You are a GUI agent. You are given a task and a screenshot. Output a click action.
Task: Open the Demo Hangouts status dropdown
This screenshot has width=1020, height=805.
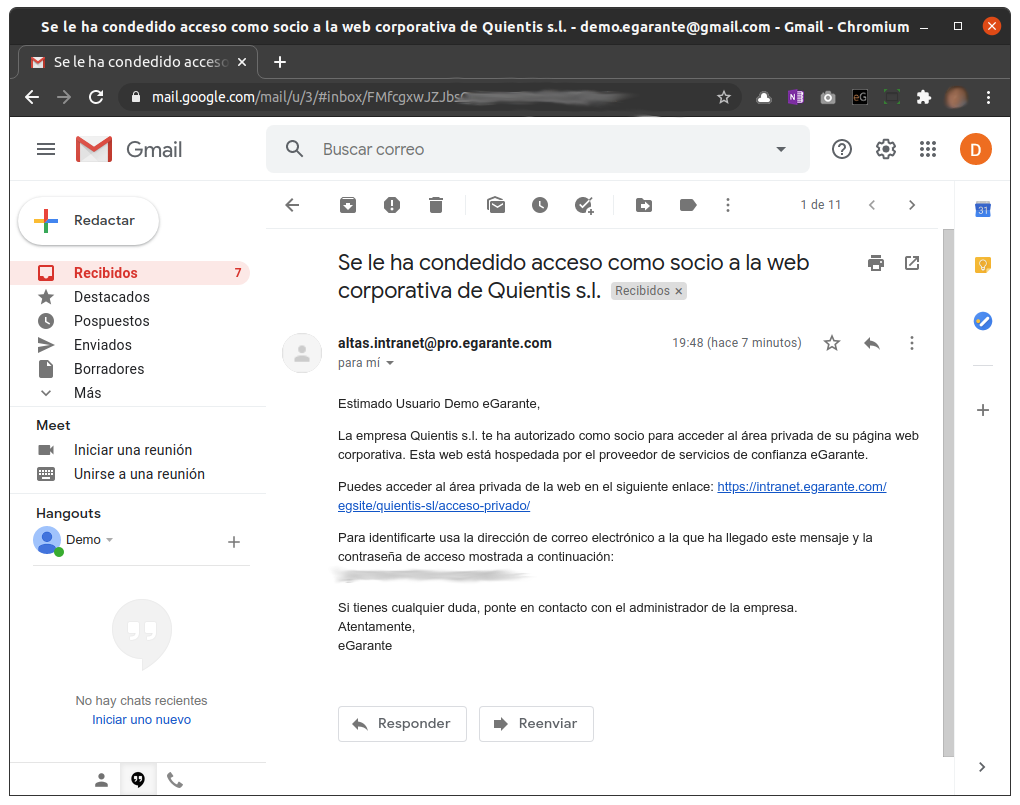[x=109, y=540]
